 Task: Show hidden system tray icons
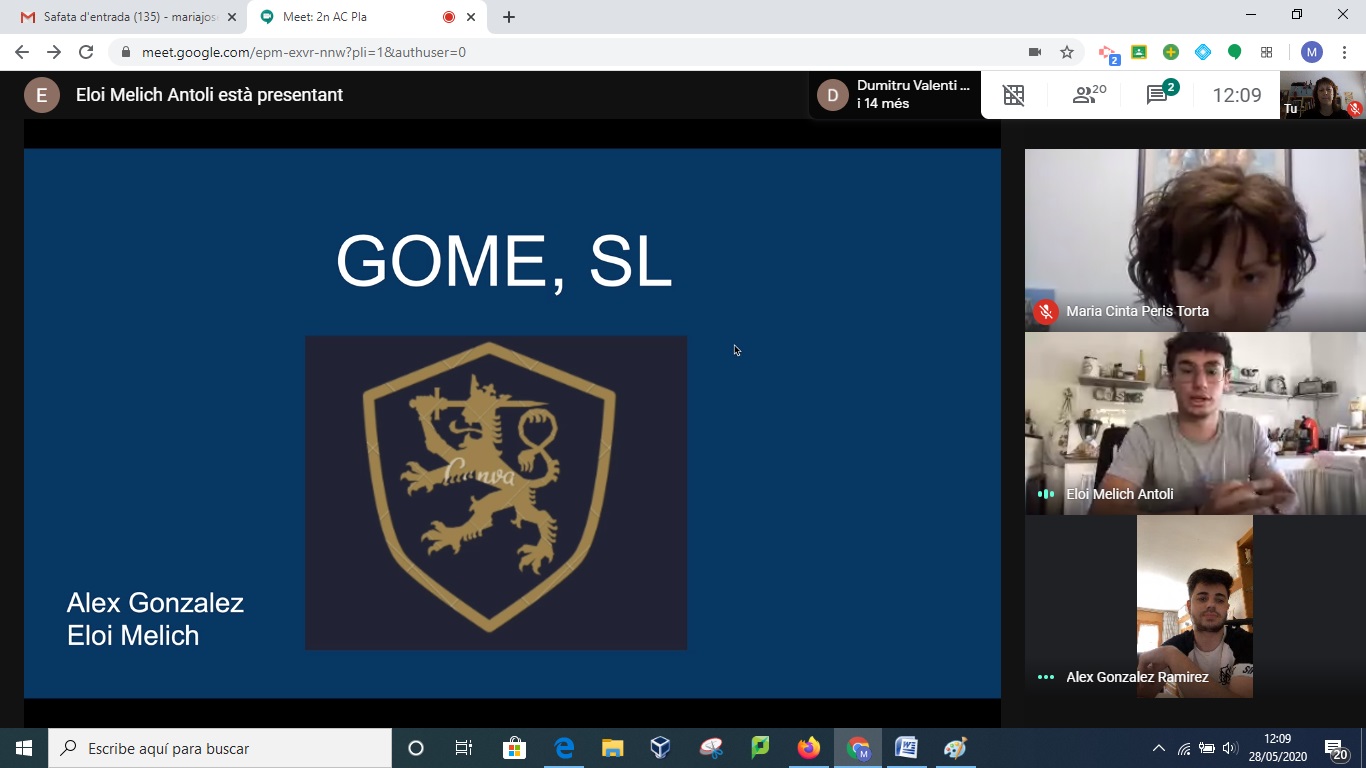1159,748
